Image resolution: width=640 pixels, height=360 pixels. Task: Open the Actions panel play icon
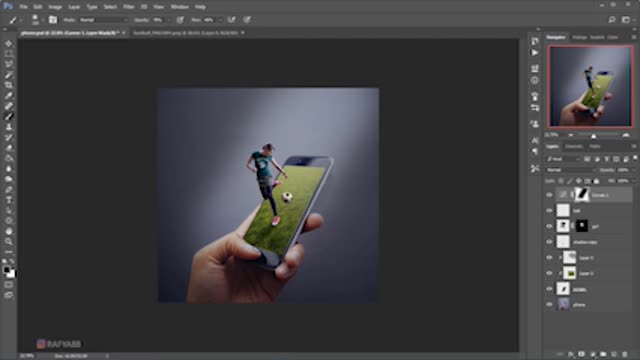(x=535, y=53)
